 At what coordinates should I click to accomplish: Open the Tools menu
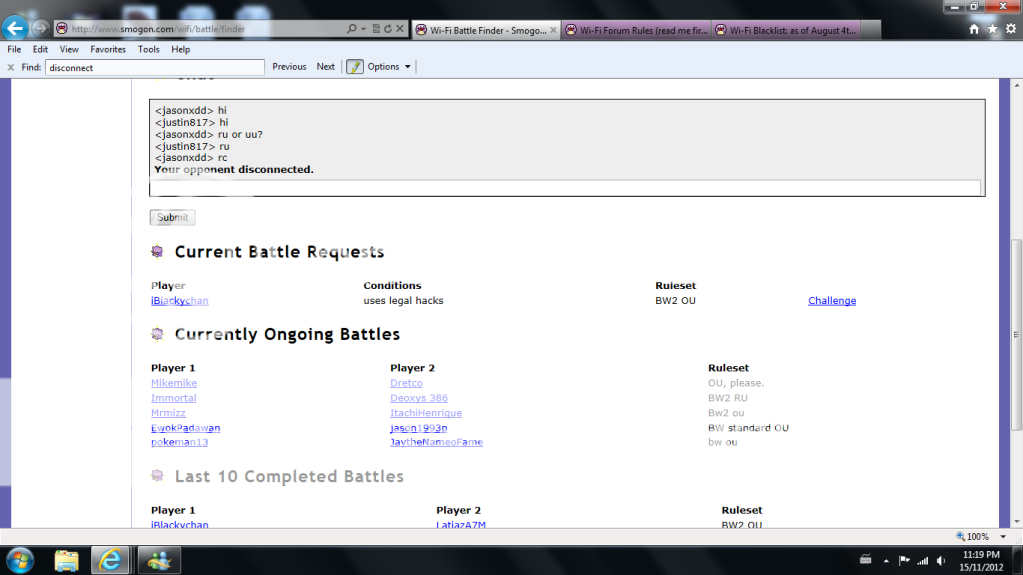(149, 49)
